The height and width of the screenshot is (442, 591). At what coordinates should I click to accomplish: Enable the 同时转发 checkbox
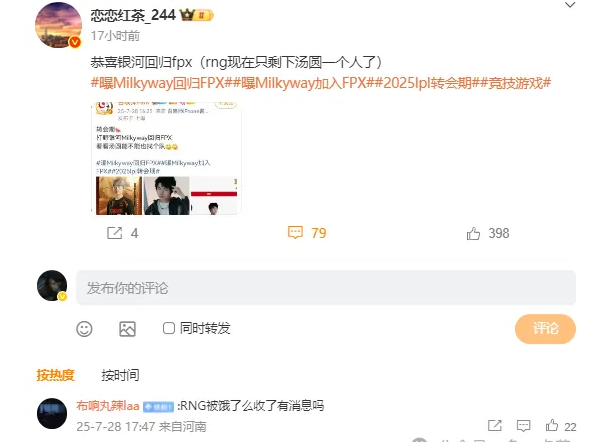[168, 328]
